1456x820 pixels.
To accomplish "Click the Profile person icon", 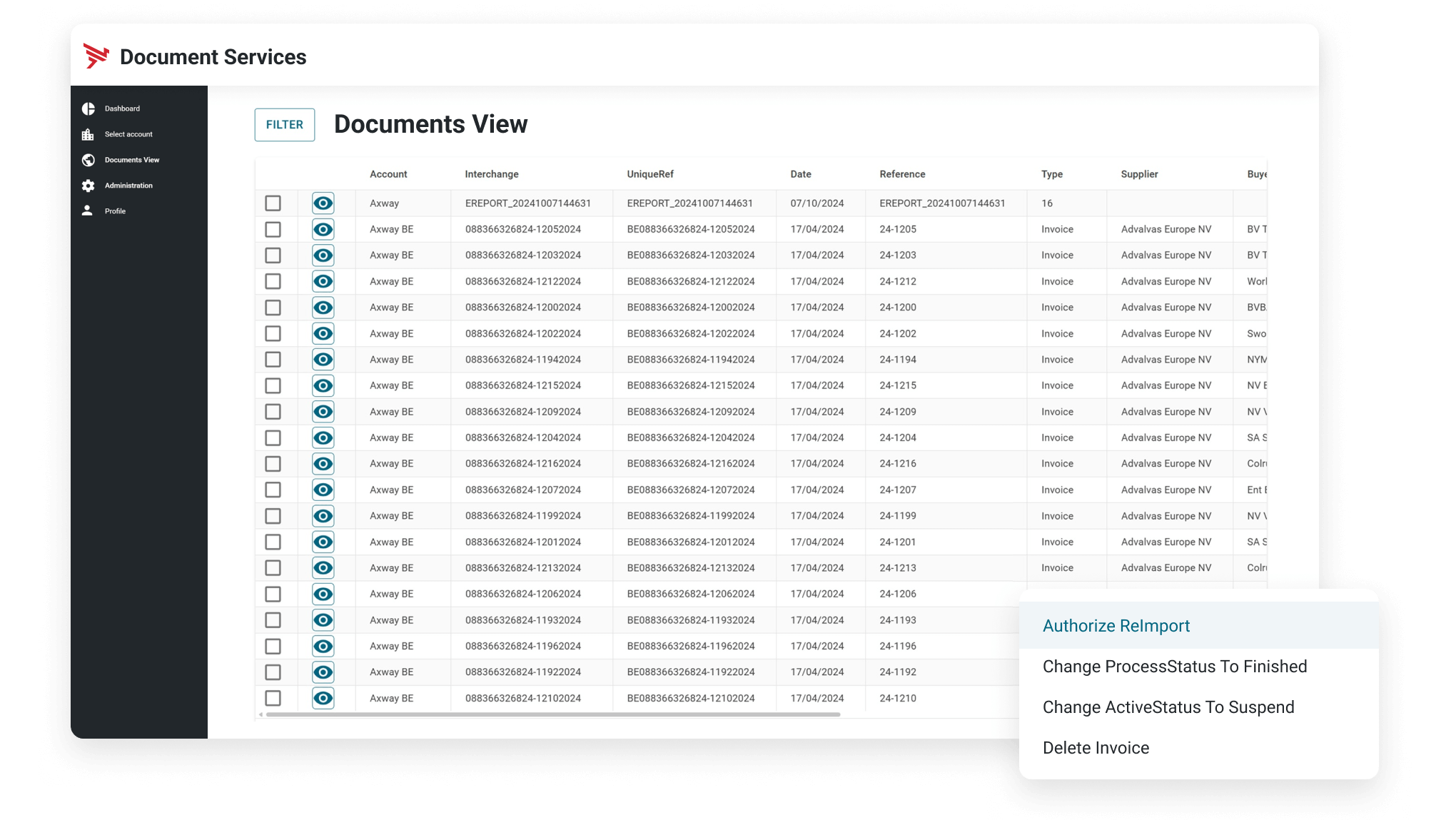I will [x=87, y=211].
